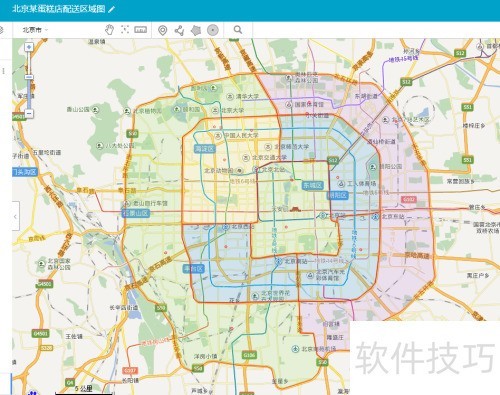This screenshot has width=500, height=395.
Task: Click the 门头沟区 district label
Action: click(25, 172)
